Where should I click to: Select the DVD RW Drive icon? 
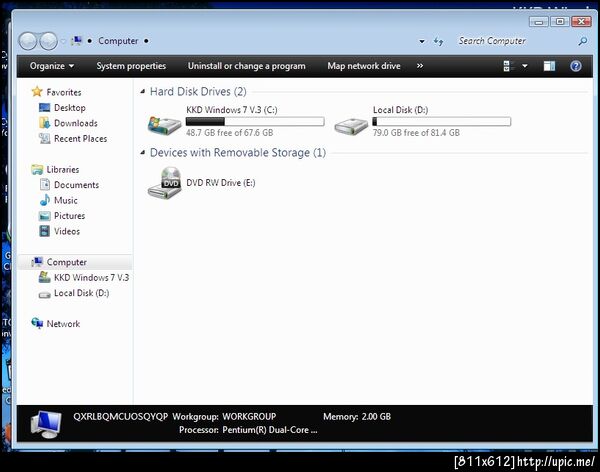(x=165, y=183)
